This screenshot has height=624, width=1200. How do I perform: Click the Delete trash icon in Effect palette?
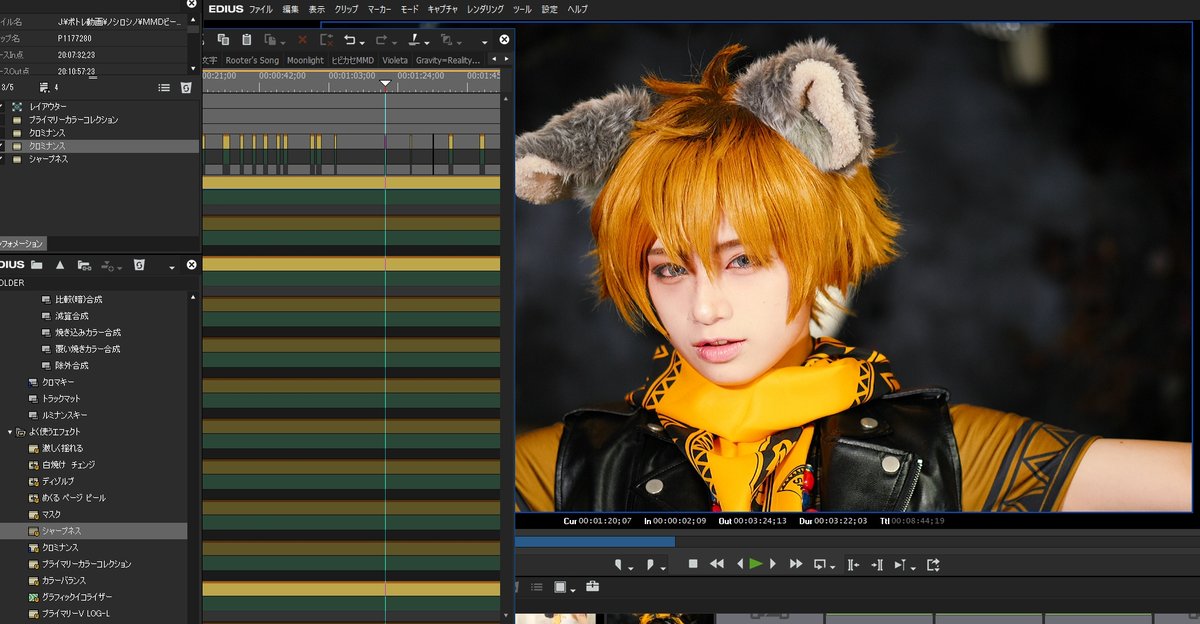point(138,265)
